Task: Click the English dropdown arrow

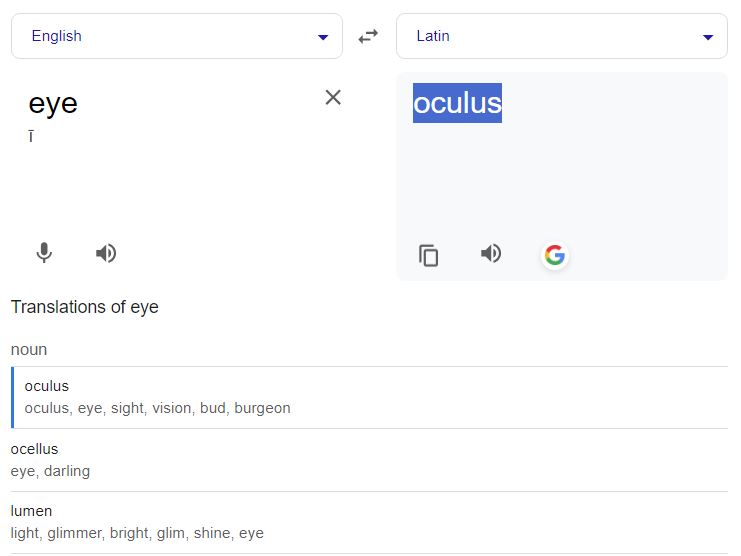Action: point(322,37)
